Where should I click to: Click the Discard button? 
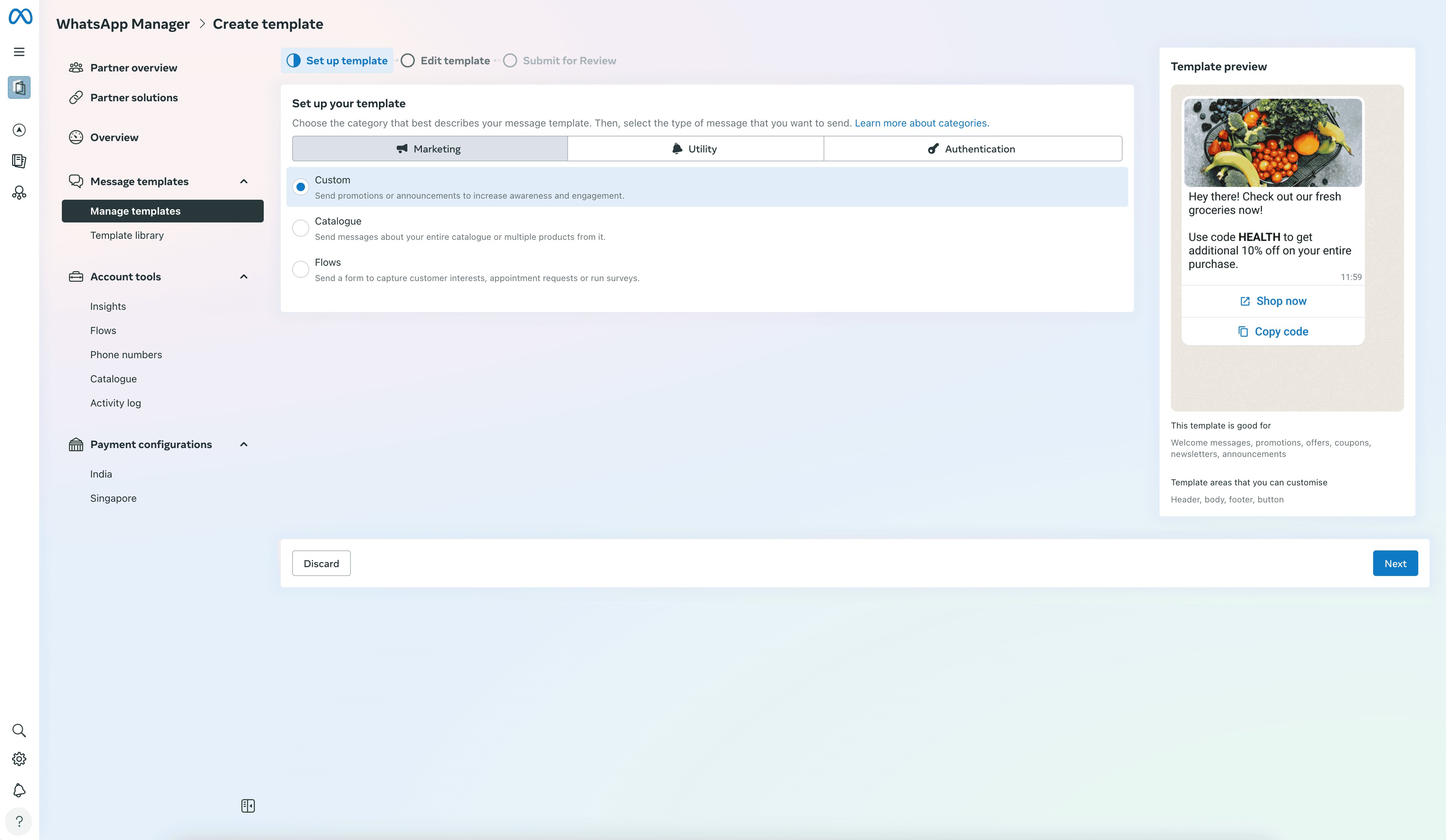[x=321, y=564]
